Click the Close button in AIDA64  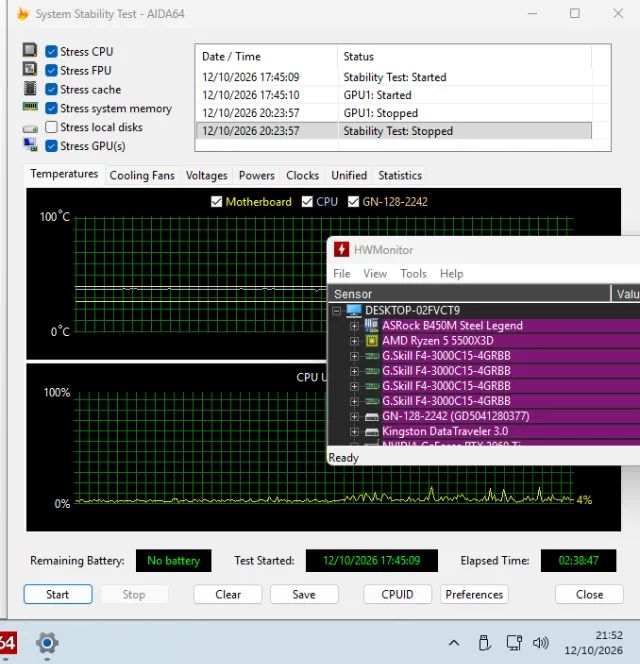[x=589, y=595]
